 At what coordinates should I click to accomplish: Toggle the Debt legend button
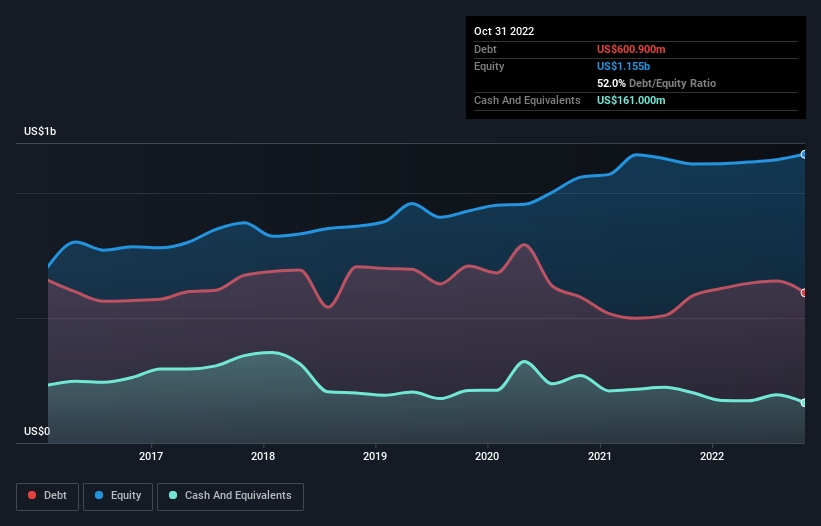(48, 496)
